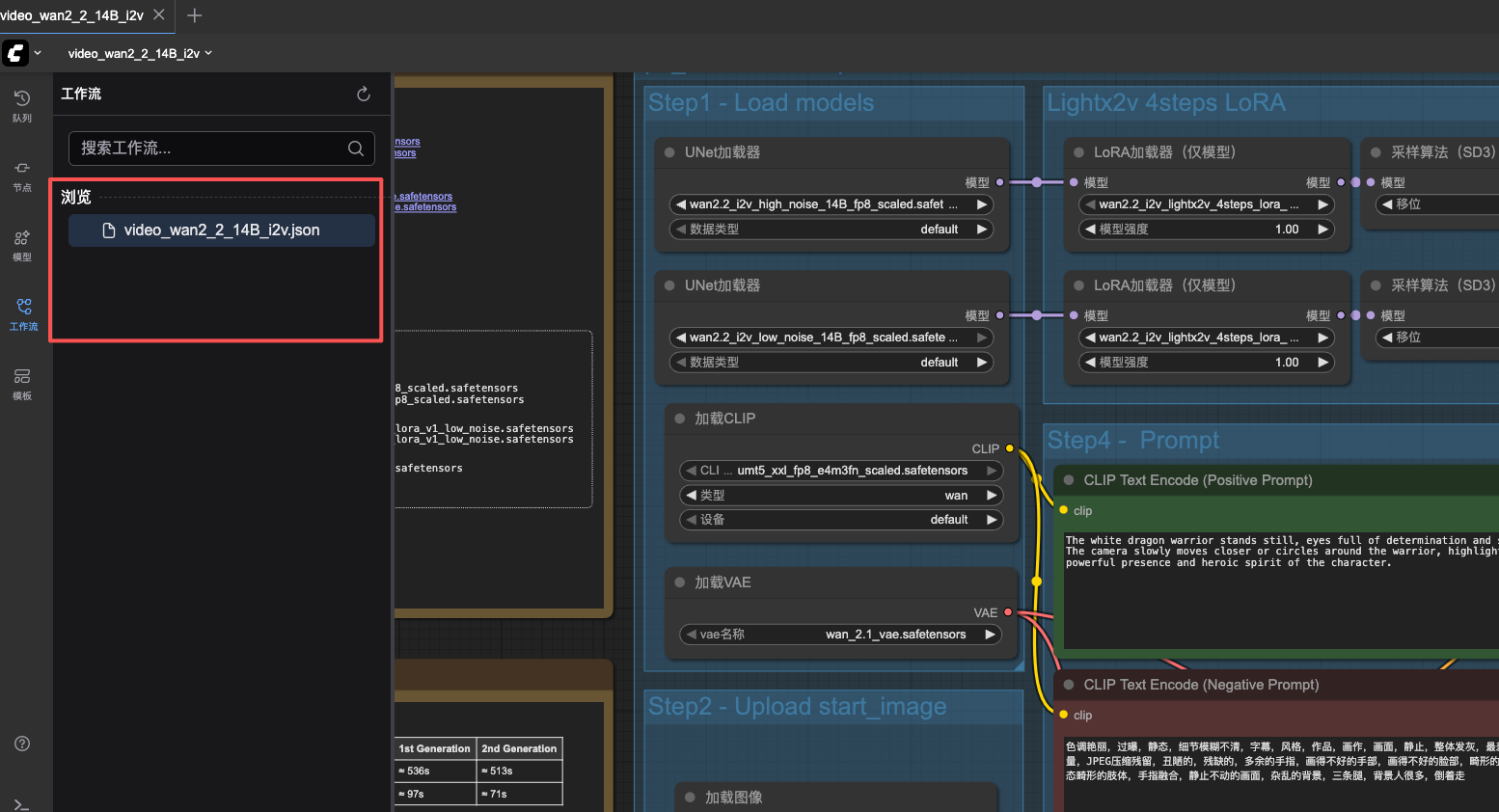
Task: Select next VAE name with right arrow
Action: (990, 635)
